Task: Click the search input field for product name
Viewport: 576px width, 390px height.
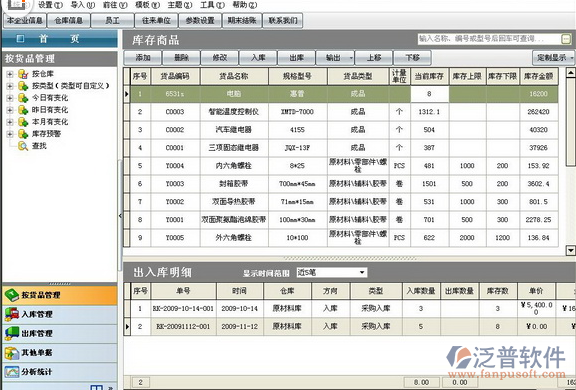Action: [489, 39]
